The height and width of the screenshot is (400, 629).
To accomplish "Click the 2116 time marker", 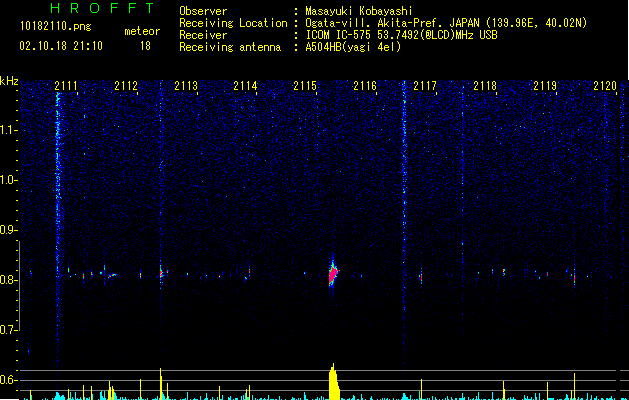I will pos(365,86).
